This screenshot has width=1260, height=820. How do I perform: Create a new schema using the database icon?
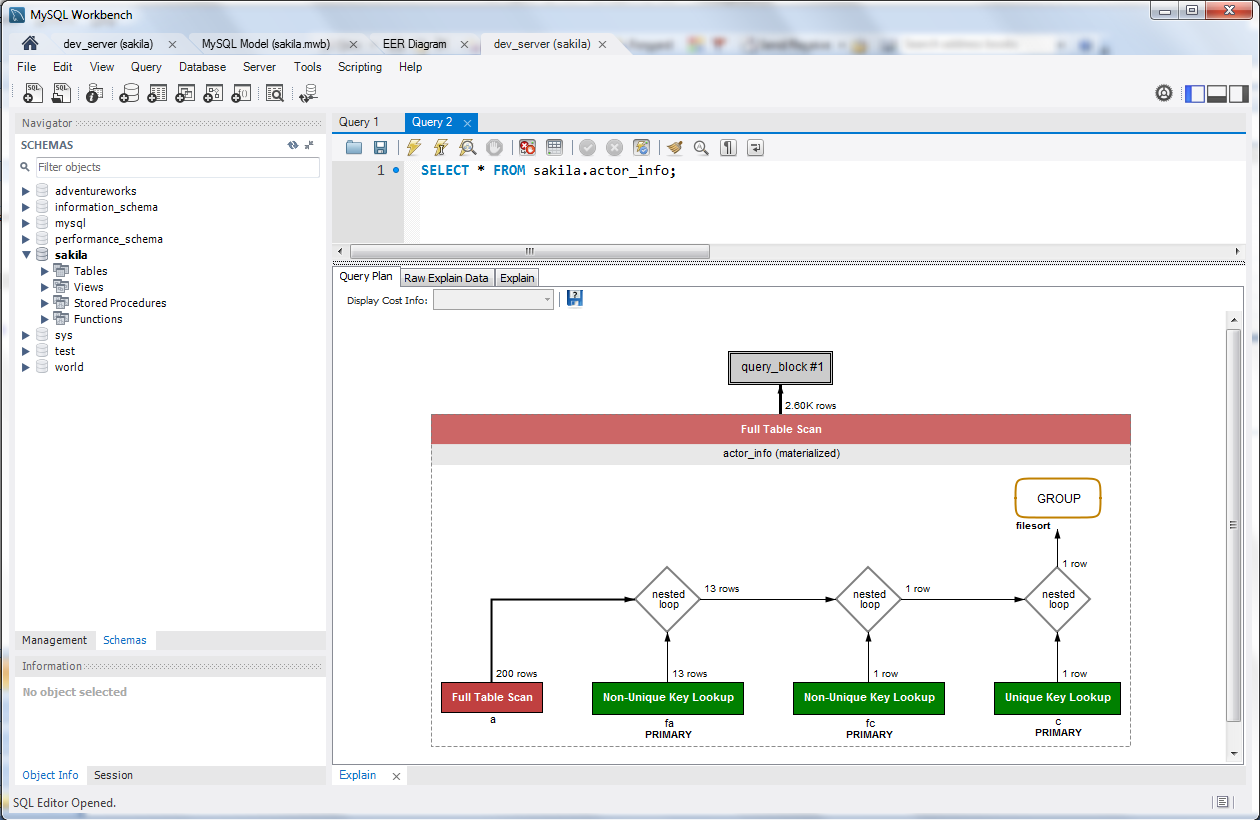coord(129,94)
